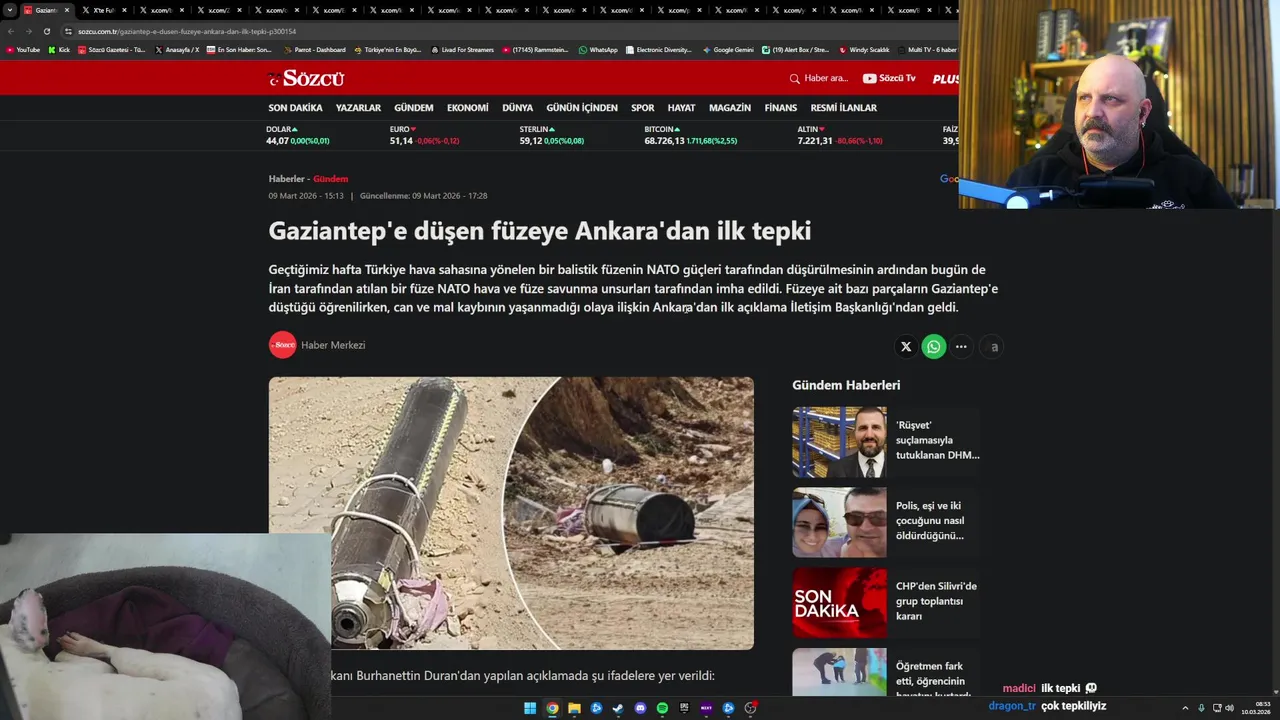Open the En Son Haber bookmark
The width and height of the screenshot is (1280, 720).
239,49
